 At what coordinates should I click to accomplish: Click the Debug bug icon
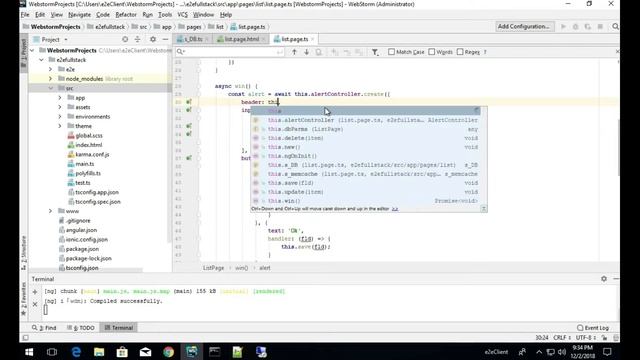[x=576, y=27]
